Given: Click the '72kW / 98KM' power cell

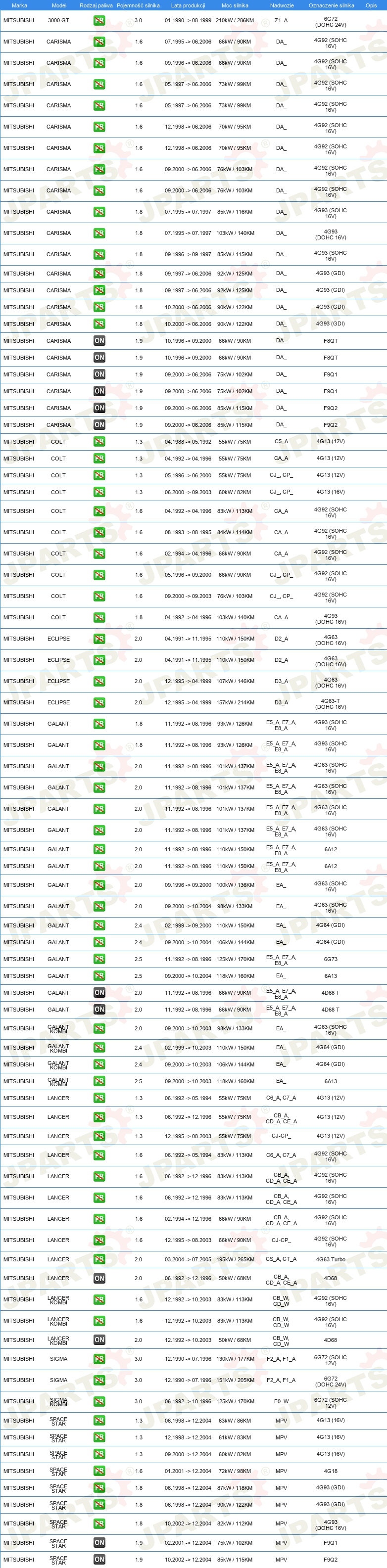Looking at the screenshot, I should pos(235,1471).
